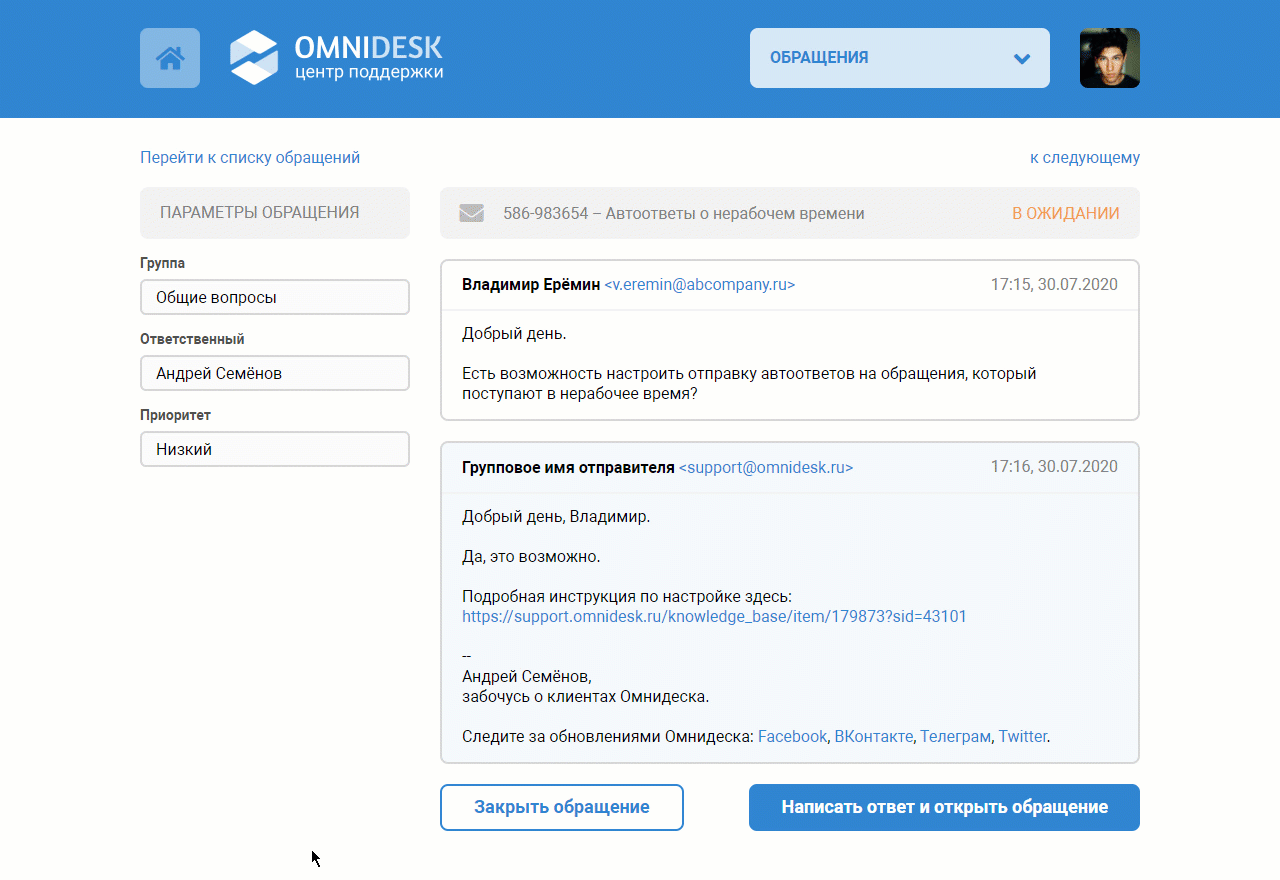Open the Ответственный dropdown with Андрей Семёнов
1280x880 pixels.
point(274,372)
